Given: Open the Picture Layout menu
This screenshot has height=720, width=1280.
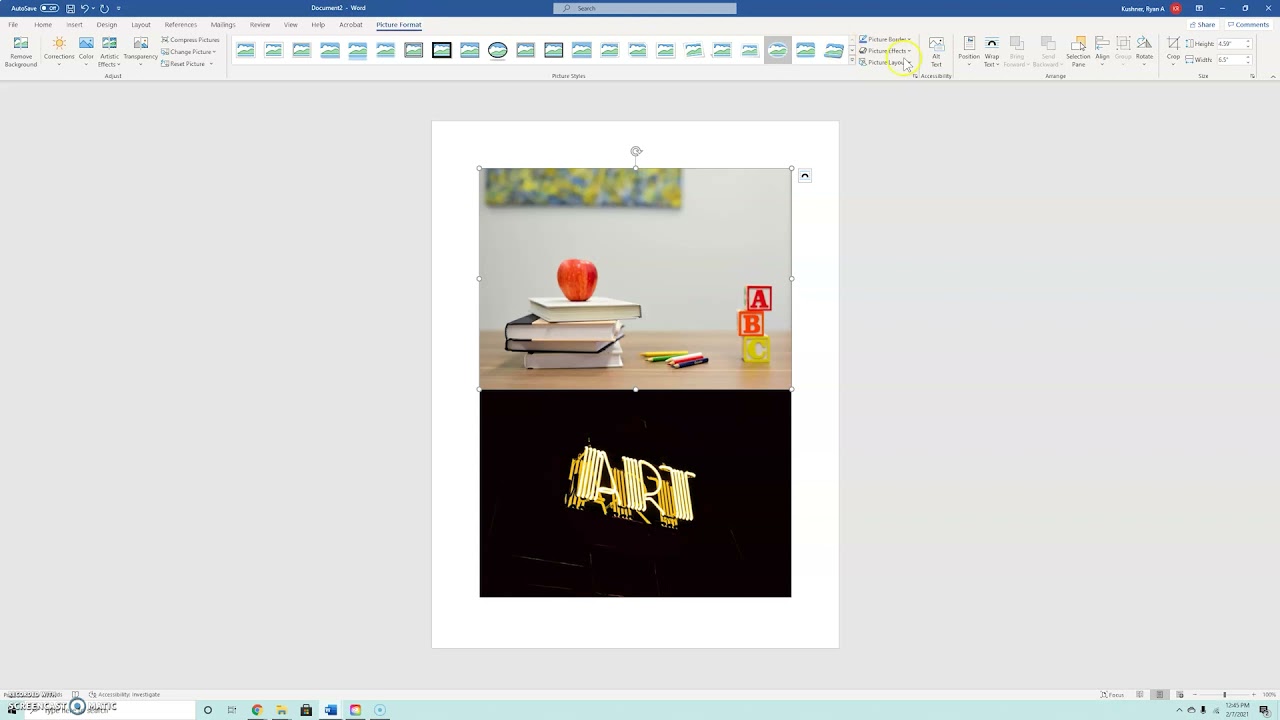Looking at the screenshot, I should coord(885,62).
